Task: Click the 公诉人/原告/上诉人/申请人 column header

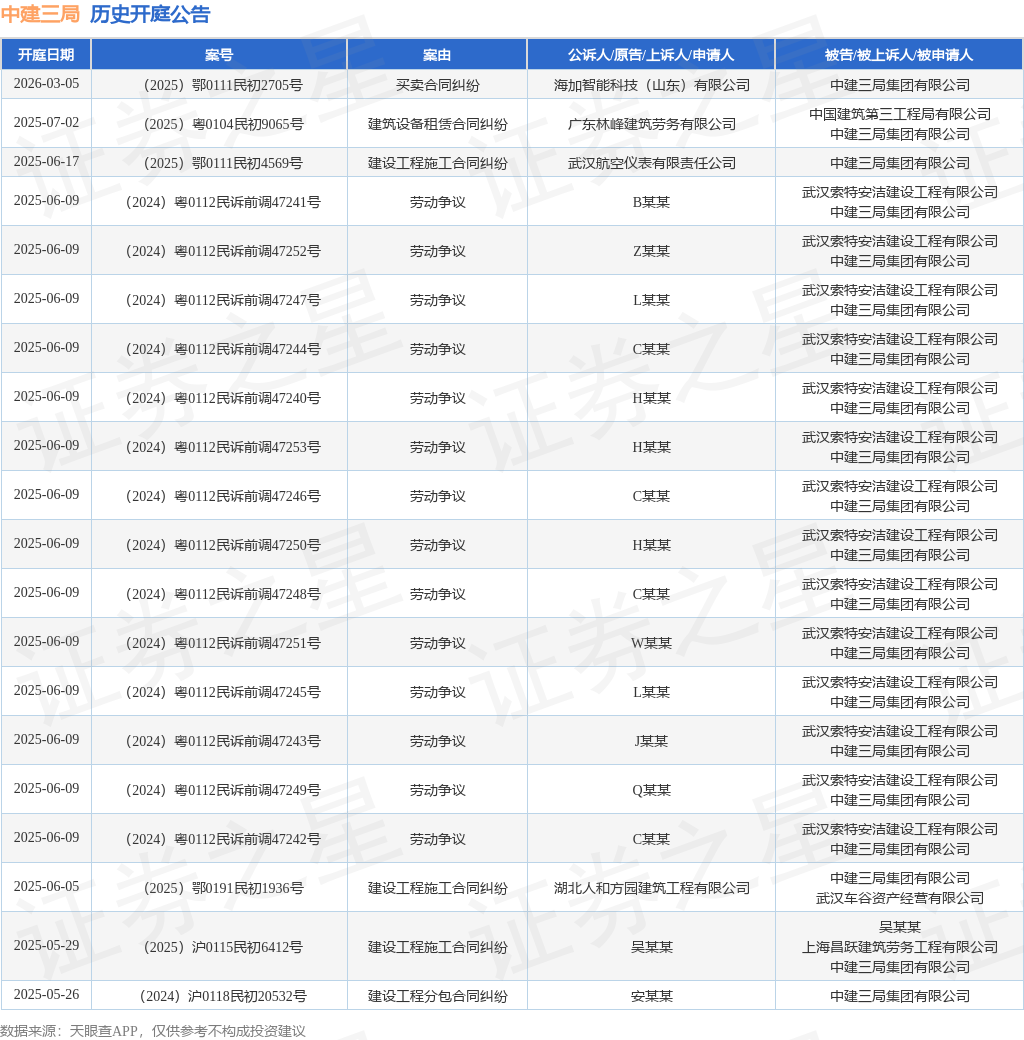Action: click(651, 54)
